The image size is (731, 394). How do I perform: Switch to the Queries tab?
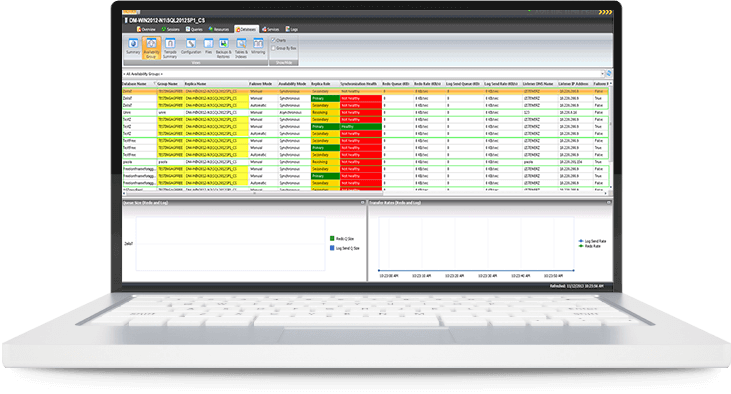[194, 29]
